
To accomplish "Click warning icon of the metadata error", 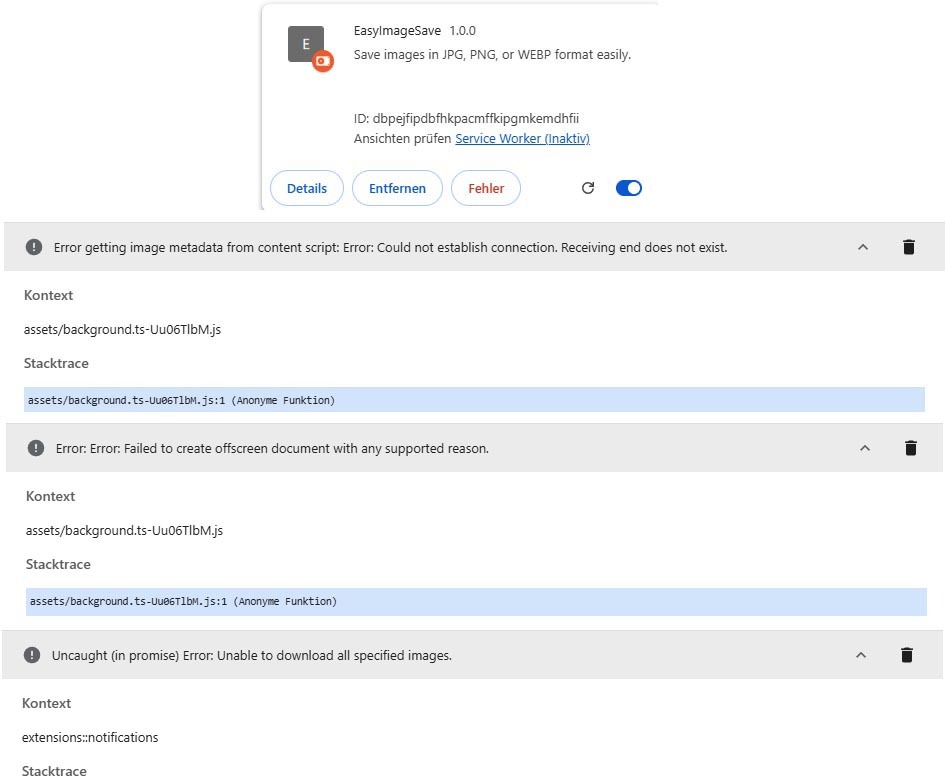I will pyautogui.click(x=34, y=247).
